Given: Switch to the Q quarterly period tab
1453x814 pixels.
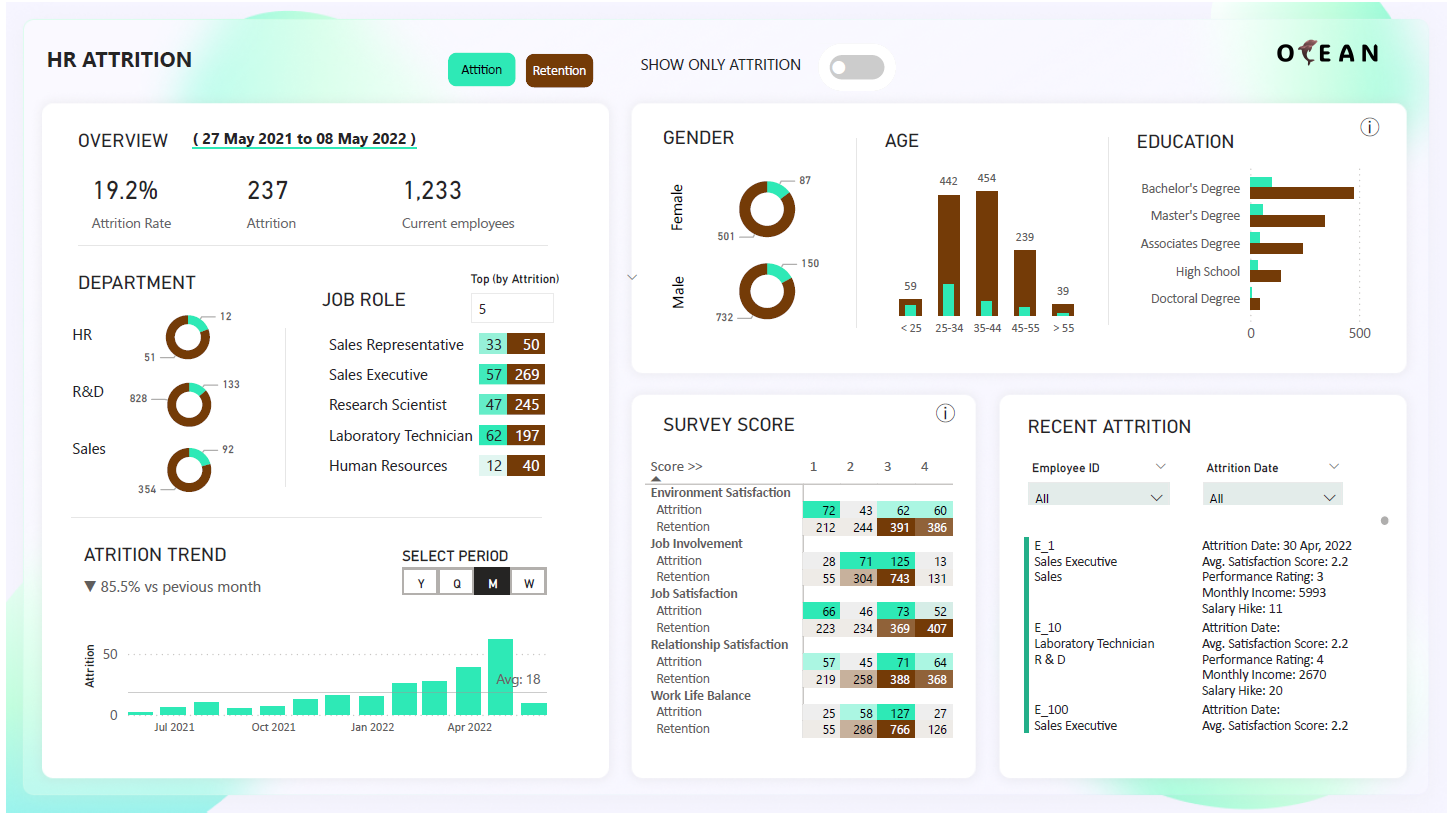Looking at the screenshot, I should 456,582.
